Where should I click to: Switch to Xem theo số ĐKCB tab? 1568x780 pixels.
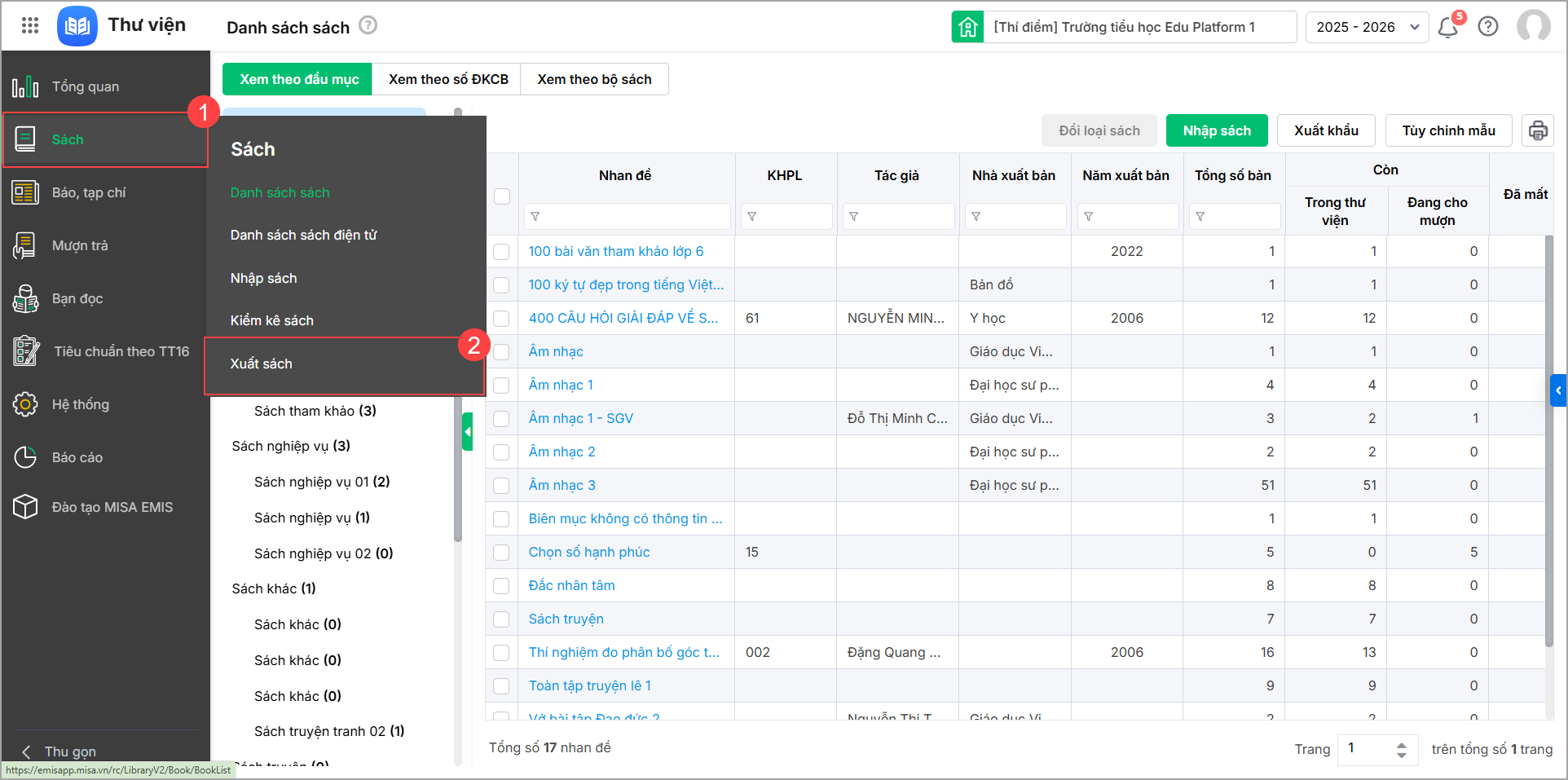pos(447,79)
